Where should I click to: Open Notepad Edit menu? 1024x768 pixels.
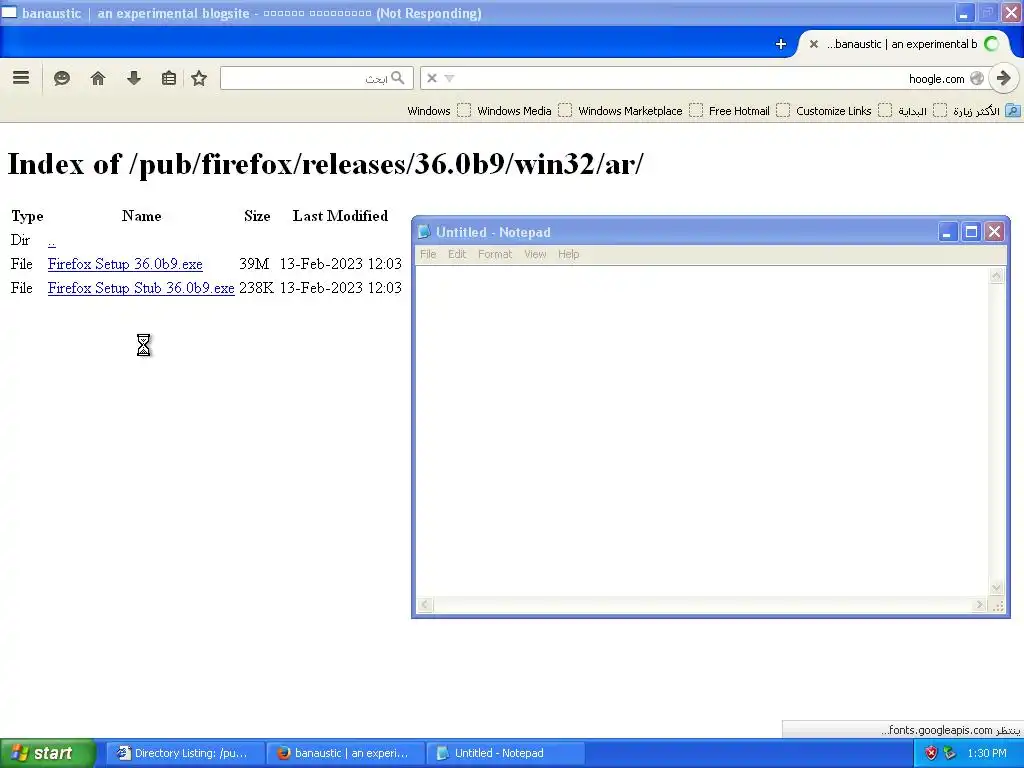[457, 254]
